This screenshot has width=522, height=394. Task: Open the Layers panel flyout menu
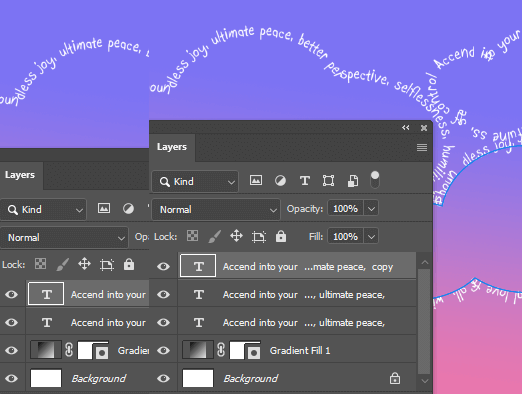coord(422,147)
